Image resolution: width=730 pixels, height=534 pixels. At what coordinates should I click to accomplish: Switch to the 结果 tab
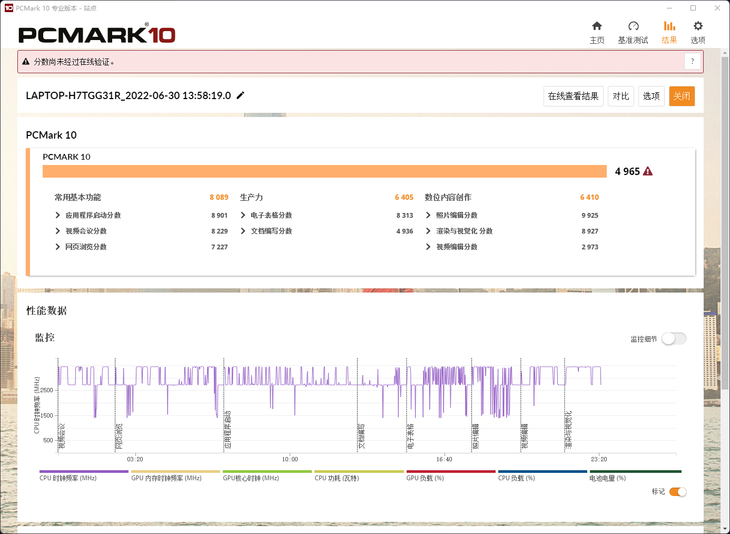point(669,32)
